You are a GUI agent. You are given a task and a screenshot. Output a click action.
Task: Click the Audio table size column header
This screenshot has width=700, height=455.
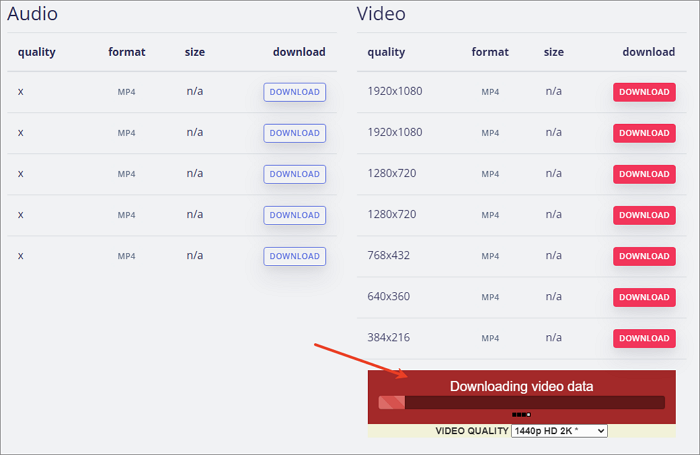coord(195,52)
